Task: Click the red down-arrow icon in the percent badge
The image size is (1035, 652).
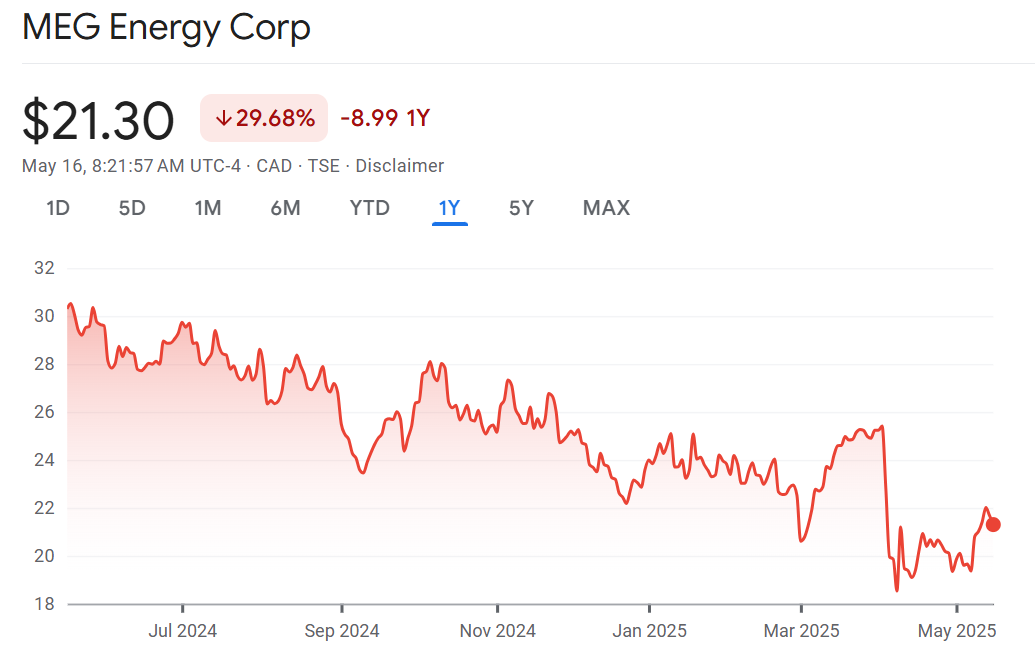Action: click(224, 118)
